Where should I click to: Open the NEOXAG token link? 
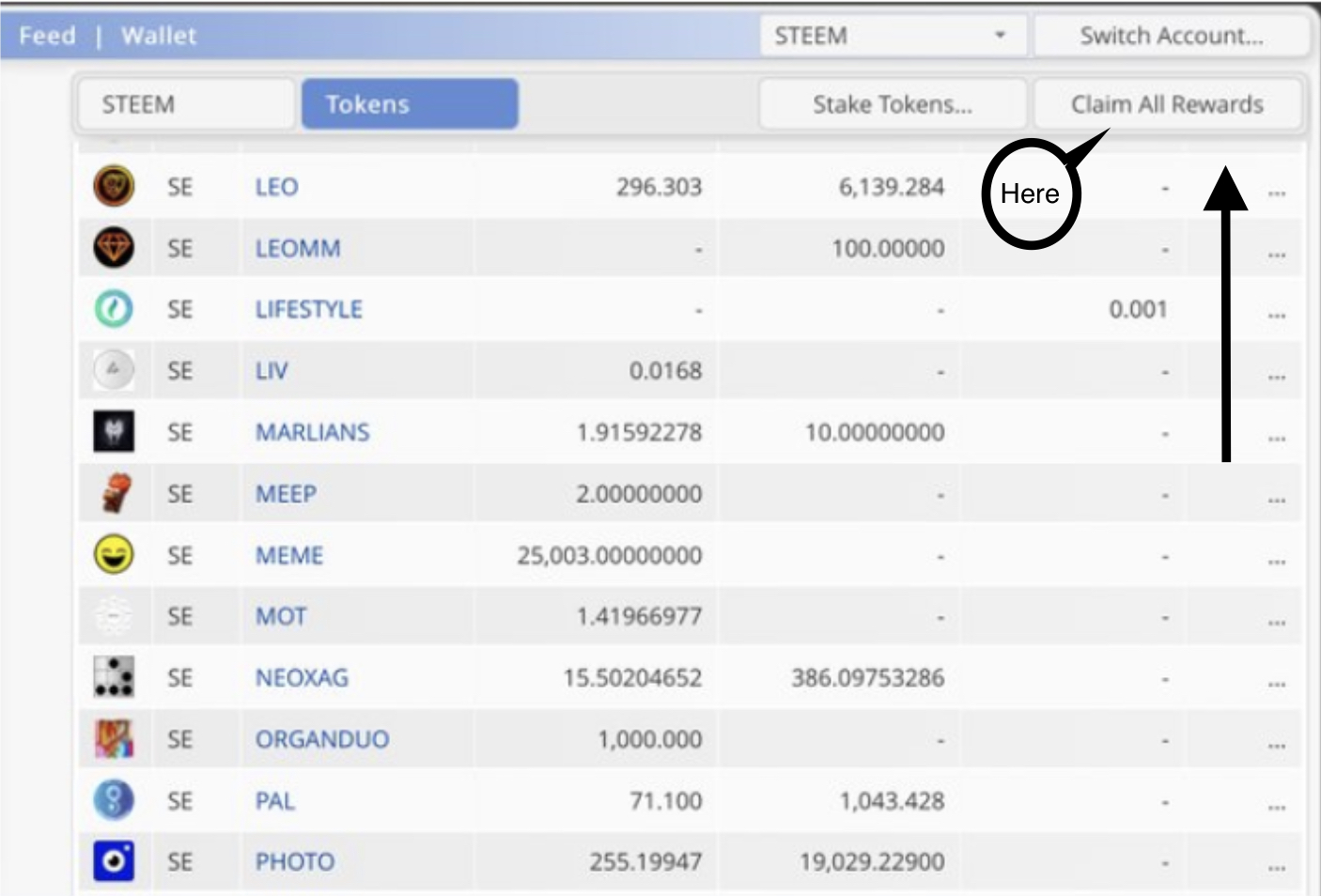[x=302, y=677]
